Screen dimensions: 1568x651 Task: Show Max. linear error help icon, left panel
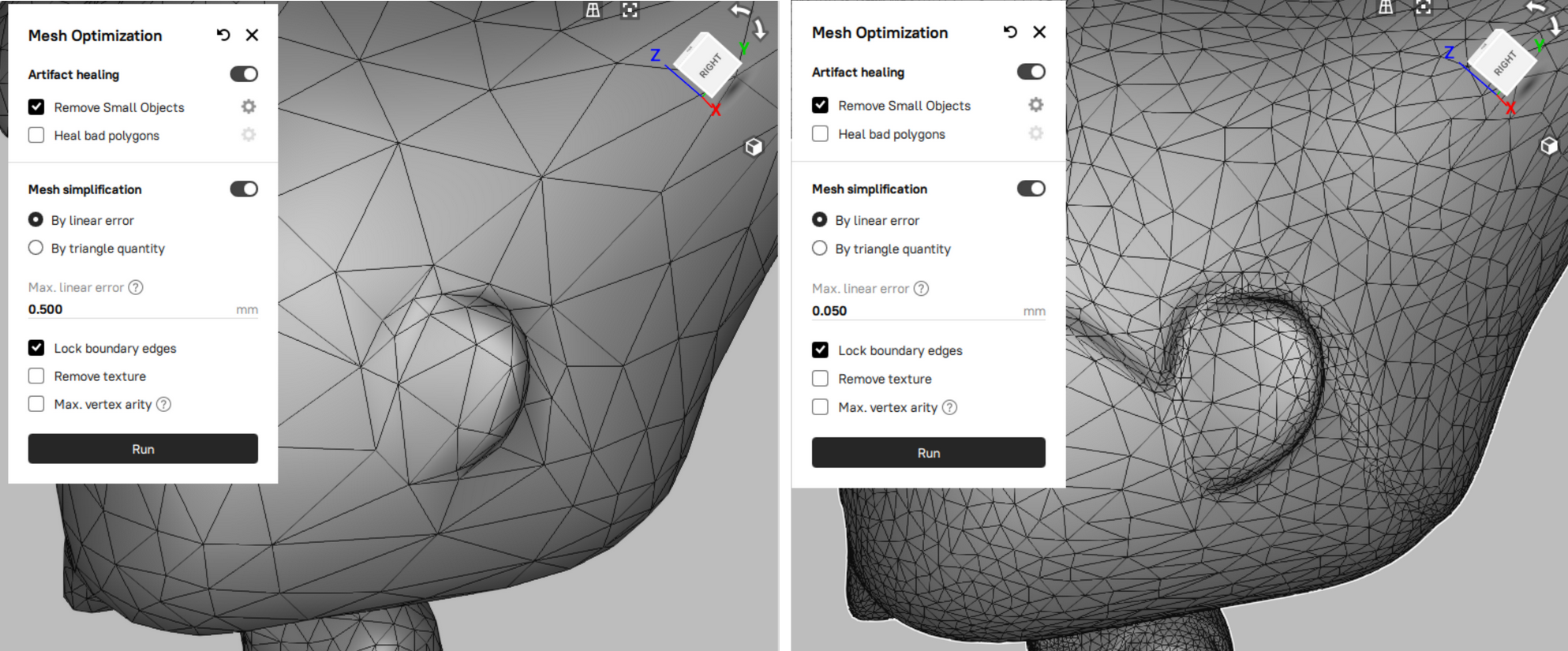click(x=136, y=287)
